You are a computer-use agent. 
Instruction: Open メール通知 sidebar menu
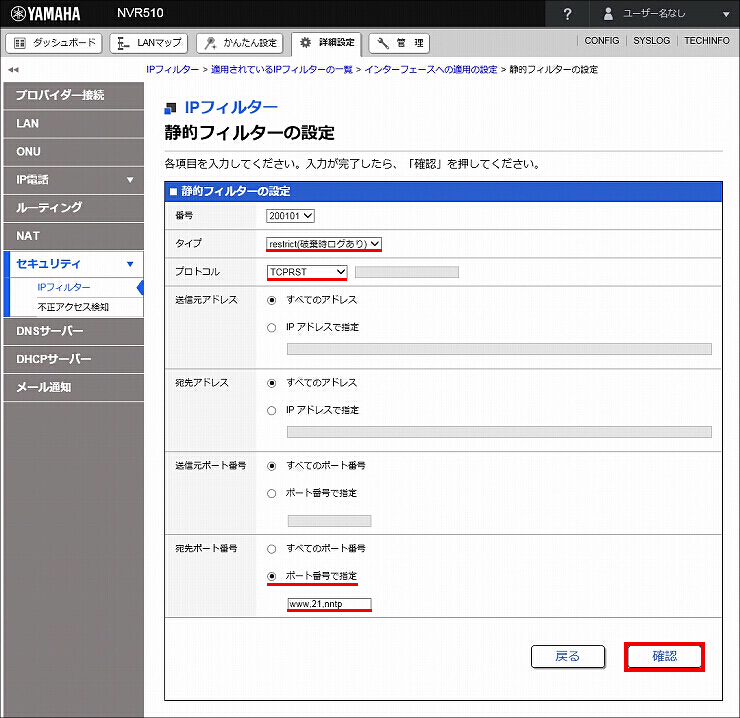tap(74, 388)
